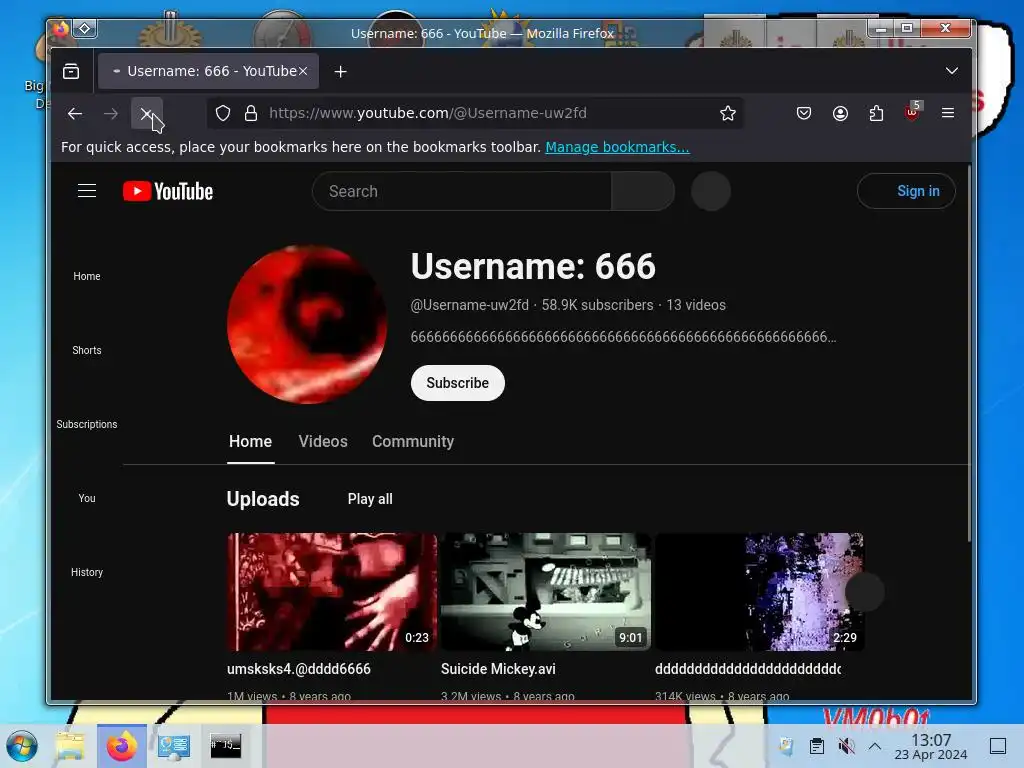Open the Firefox hamburger application menu
This screenshot has height=768, width=1024.
(x=948, y=113)
